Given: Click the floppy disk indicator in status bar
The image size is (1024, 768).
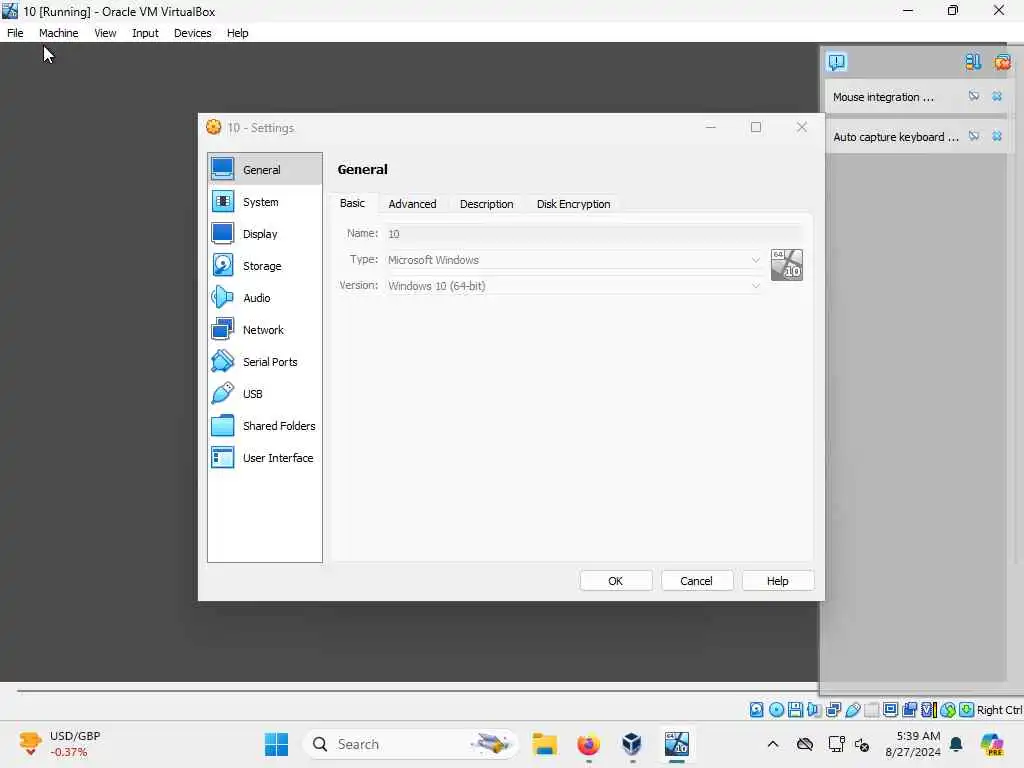Looking at the screenshot, I should pos(795,710).
